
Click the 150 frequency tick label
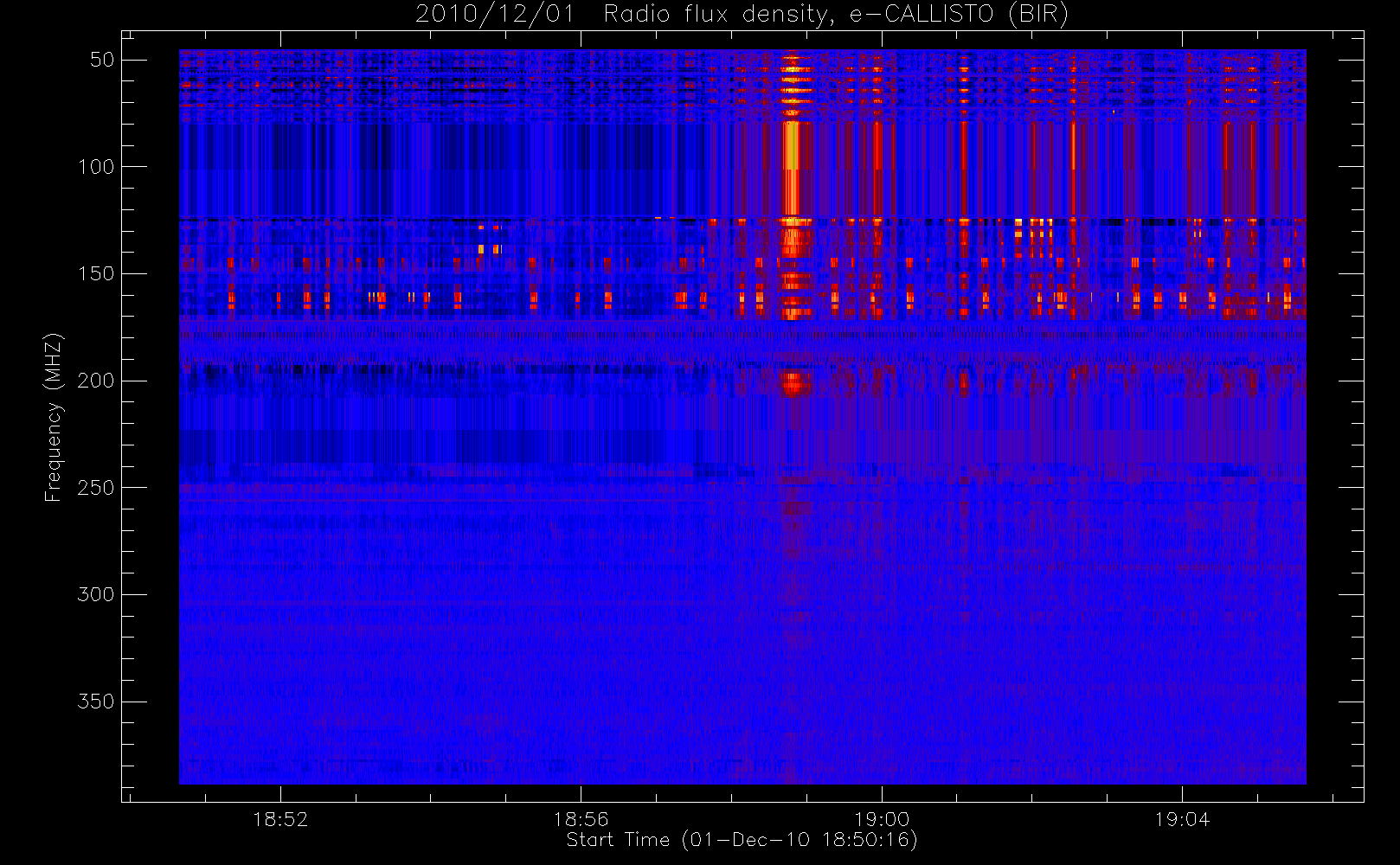(96, 274)
